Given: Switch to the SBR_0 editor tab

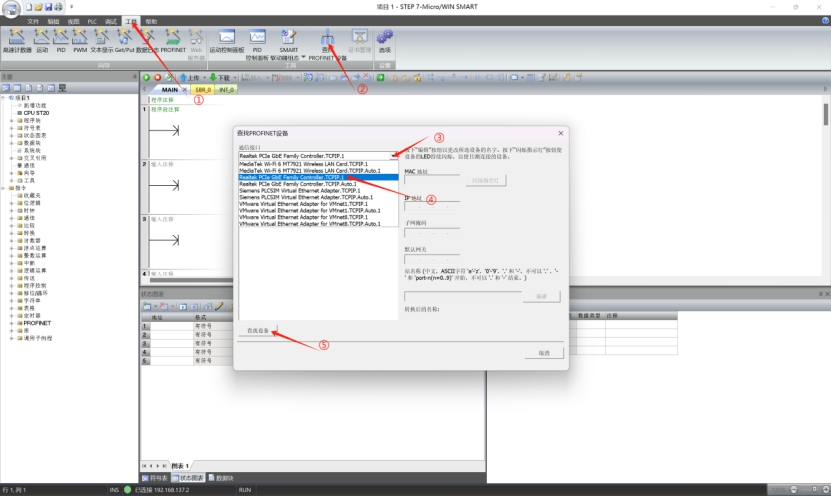Looking at the screenshot, I should coord(203,89).
